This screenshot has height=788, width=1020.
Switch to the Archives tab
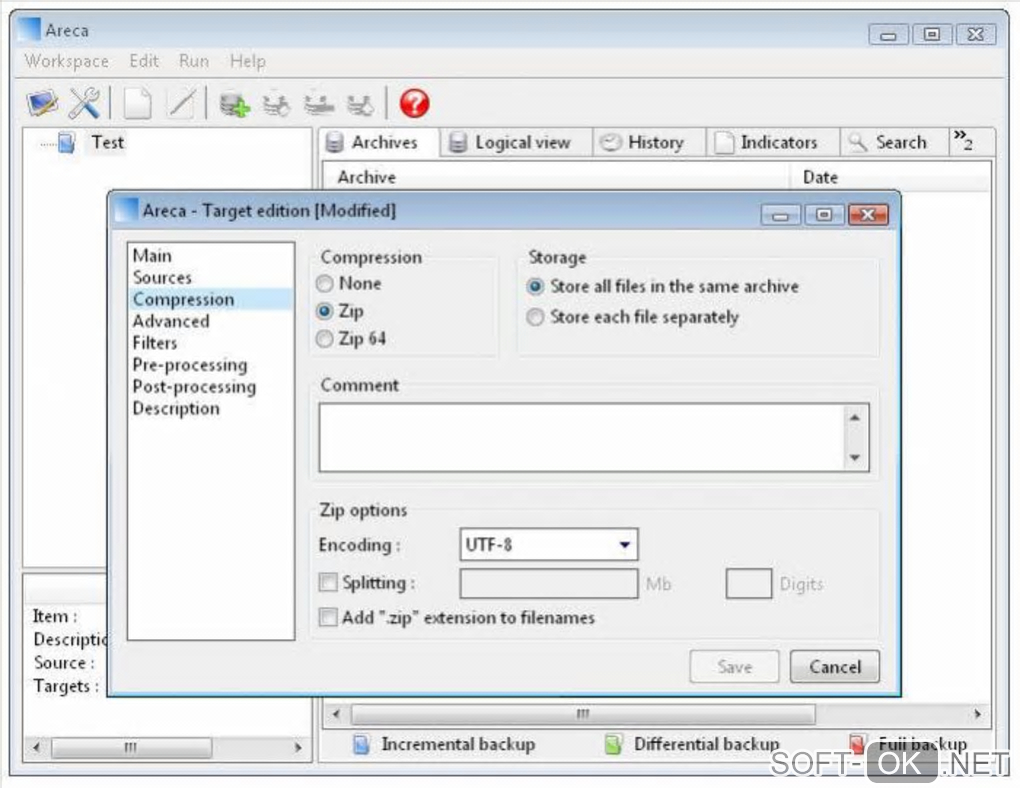pos(377,143)
